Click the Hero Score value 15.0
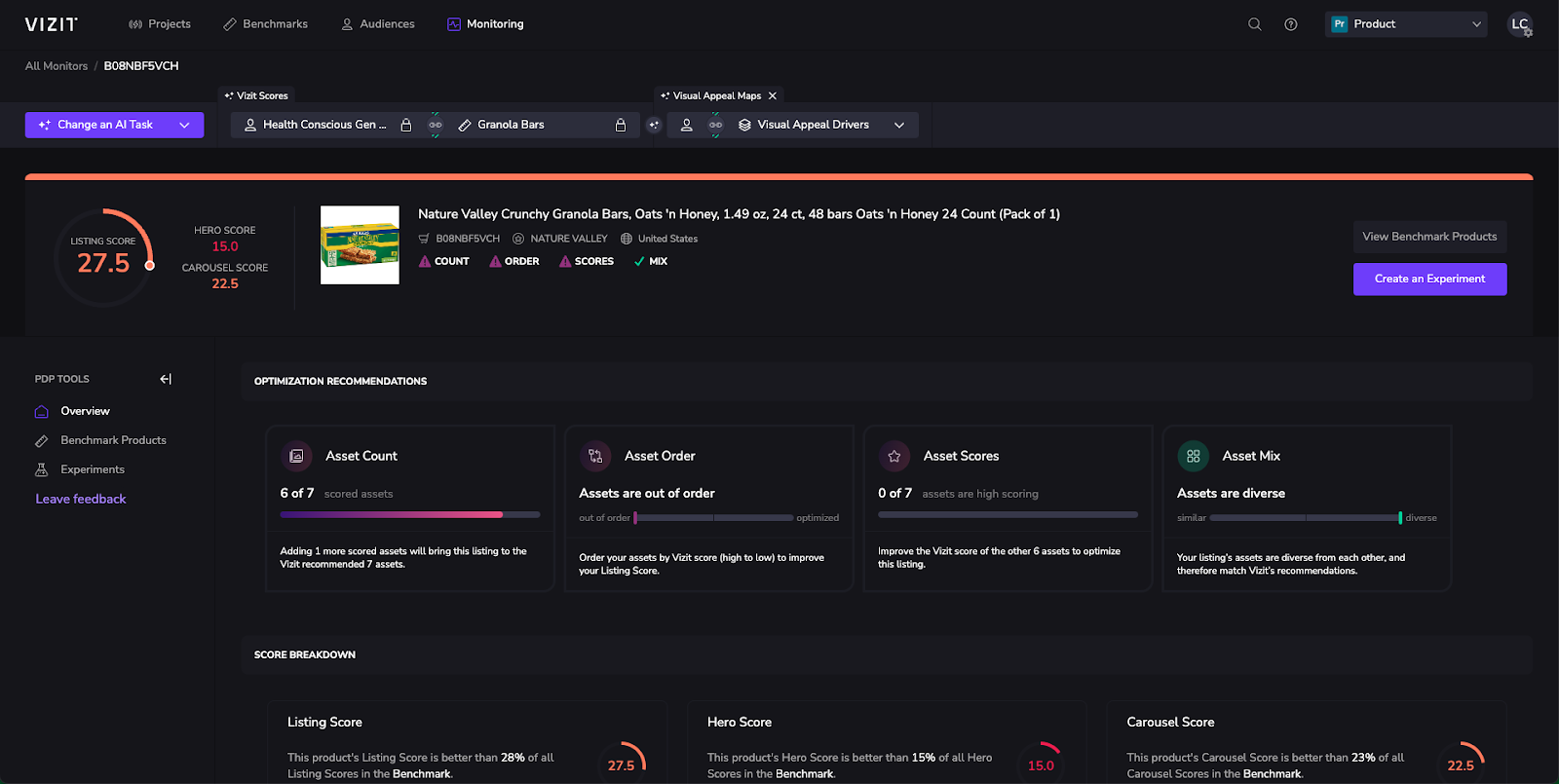Screen dimensions: 1559x784 pos(225,246)
